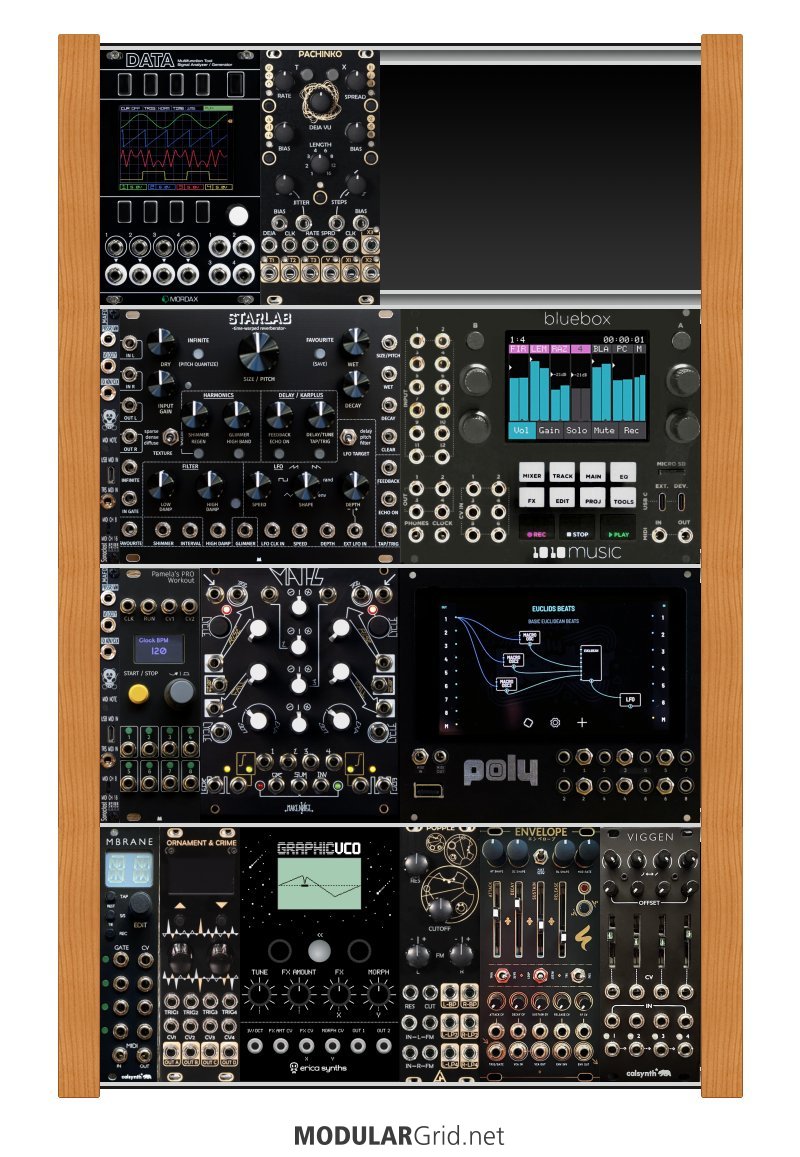This screenshot has height=1157, width=800.
Task: Click the WET knob on Starlab
Action: (354, 343)
